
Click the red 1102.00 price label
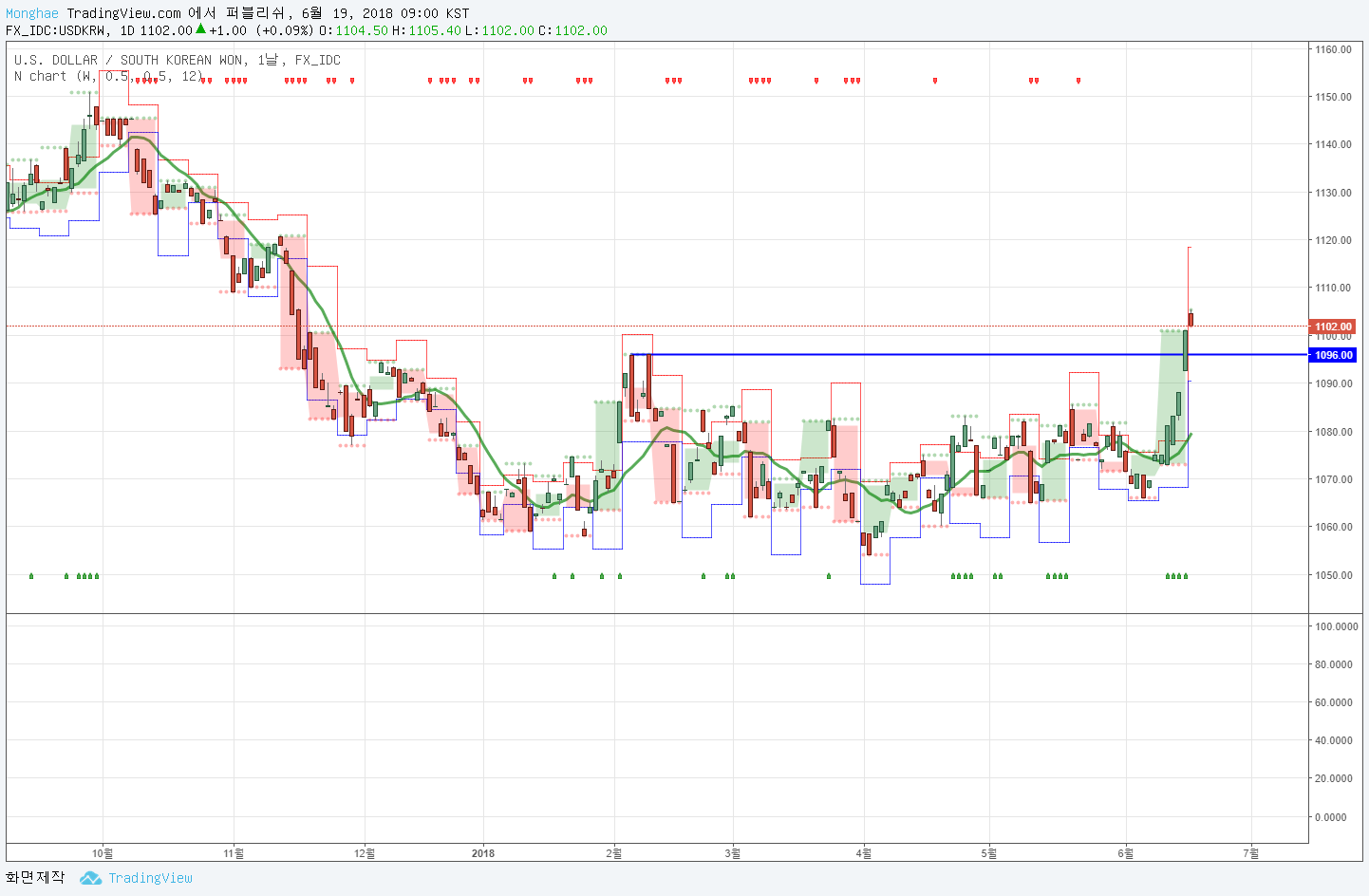point(1333,327)
